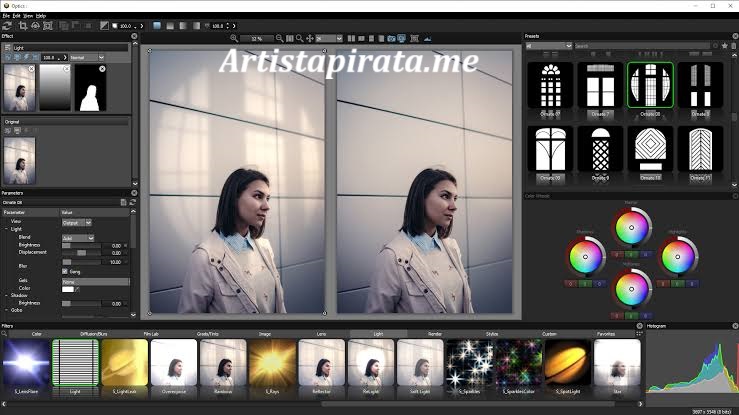Remove the gradient mask layer via X icon
This screenshot has height=415, width=739.
(66, 69)
